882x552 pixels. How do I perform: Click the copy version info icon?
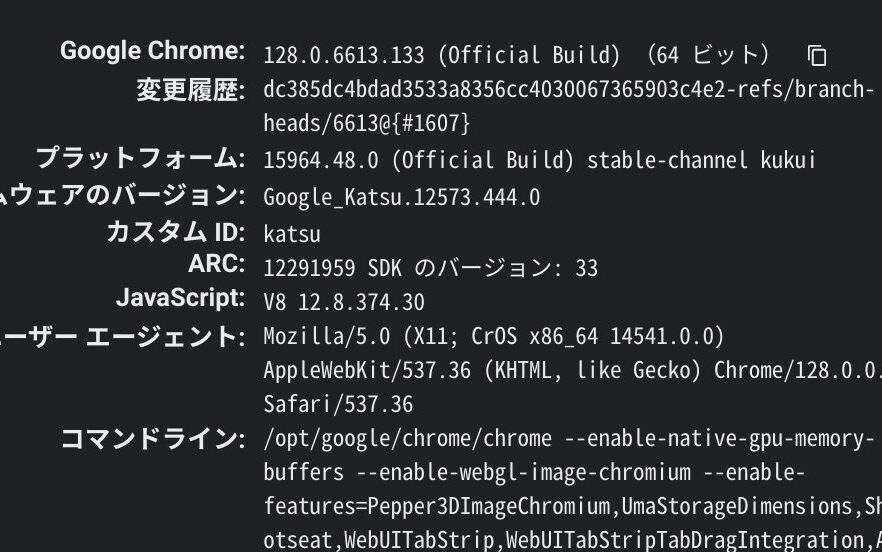click(x=817, y=55)
